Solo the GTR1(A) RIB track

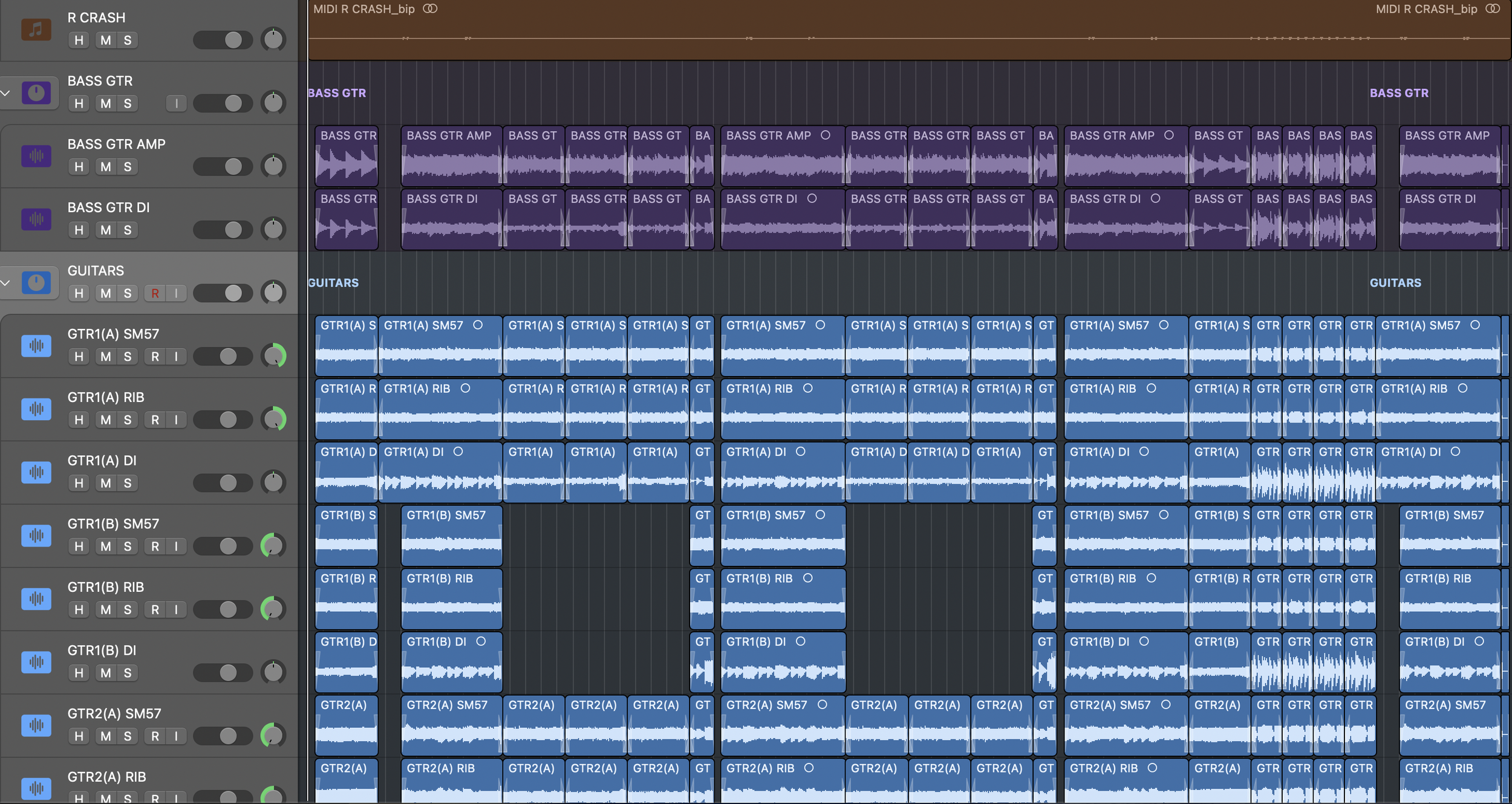click(x=128, y=420)
